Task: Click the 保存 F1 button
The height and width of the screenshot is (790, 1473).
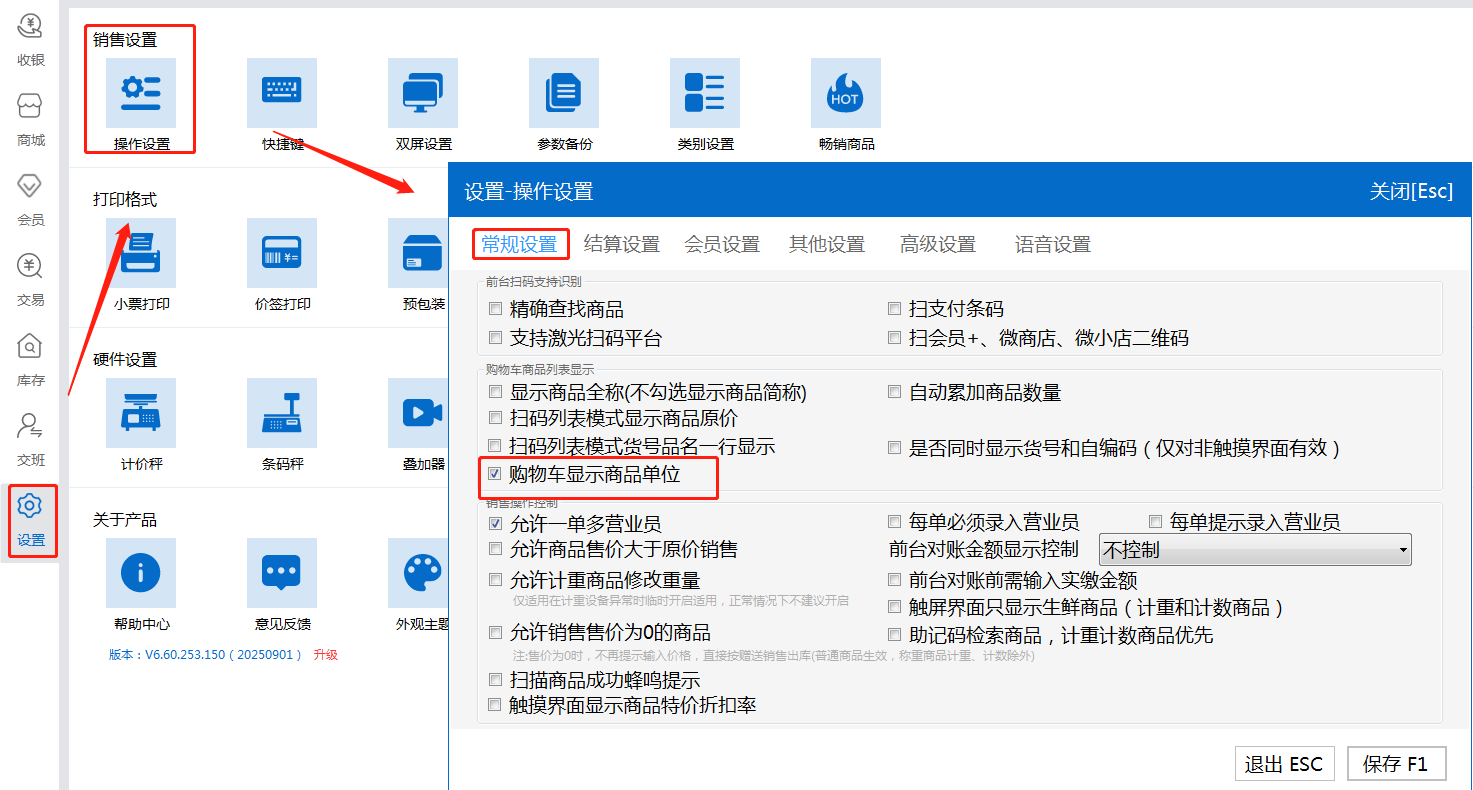Action: [1396, 764]
